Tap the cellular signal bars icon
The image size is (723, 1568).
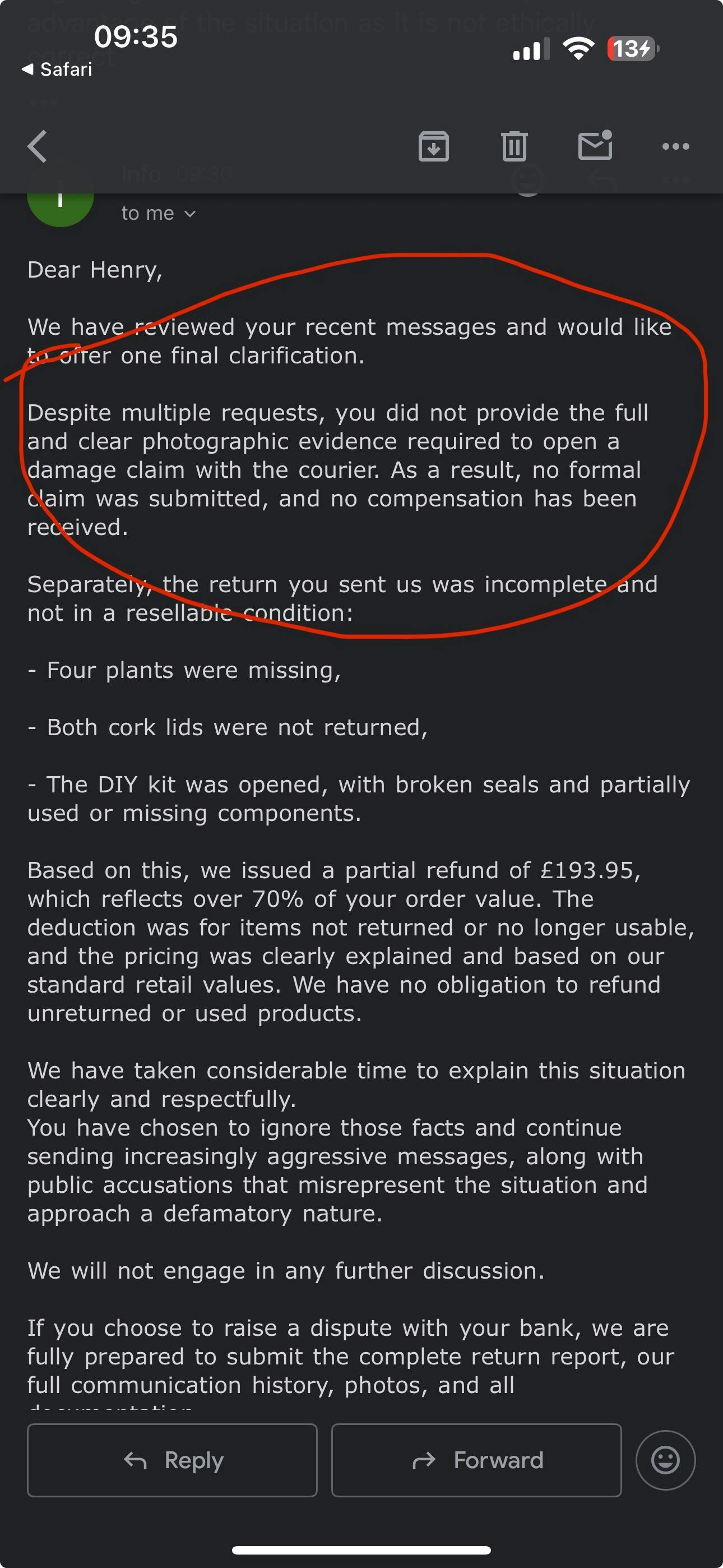[531, 49]
